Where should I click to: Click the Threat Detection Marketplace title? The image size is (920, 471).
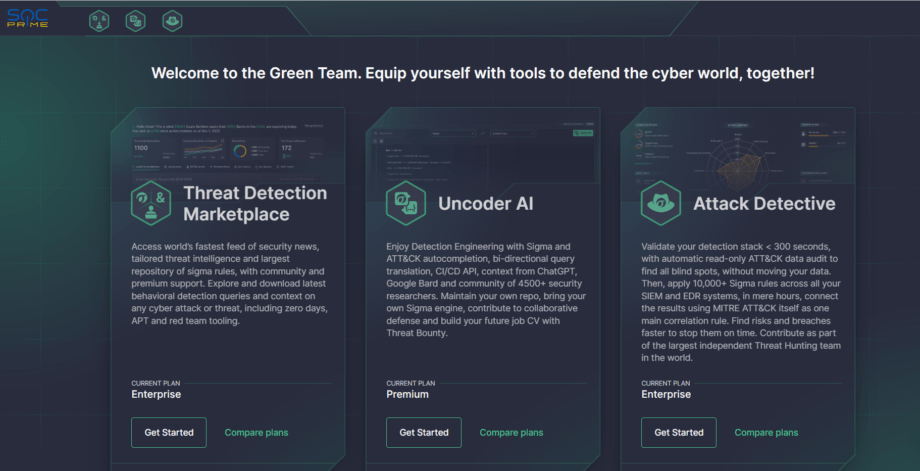(255, 203)
